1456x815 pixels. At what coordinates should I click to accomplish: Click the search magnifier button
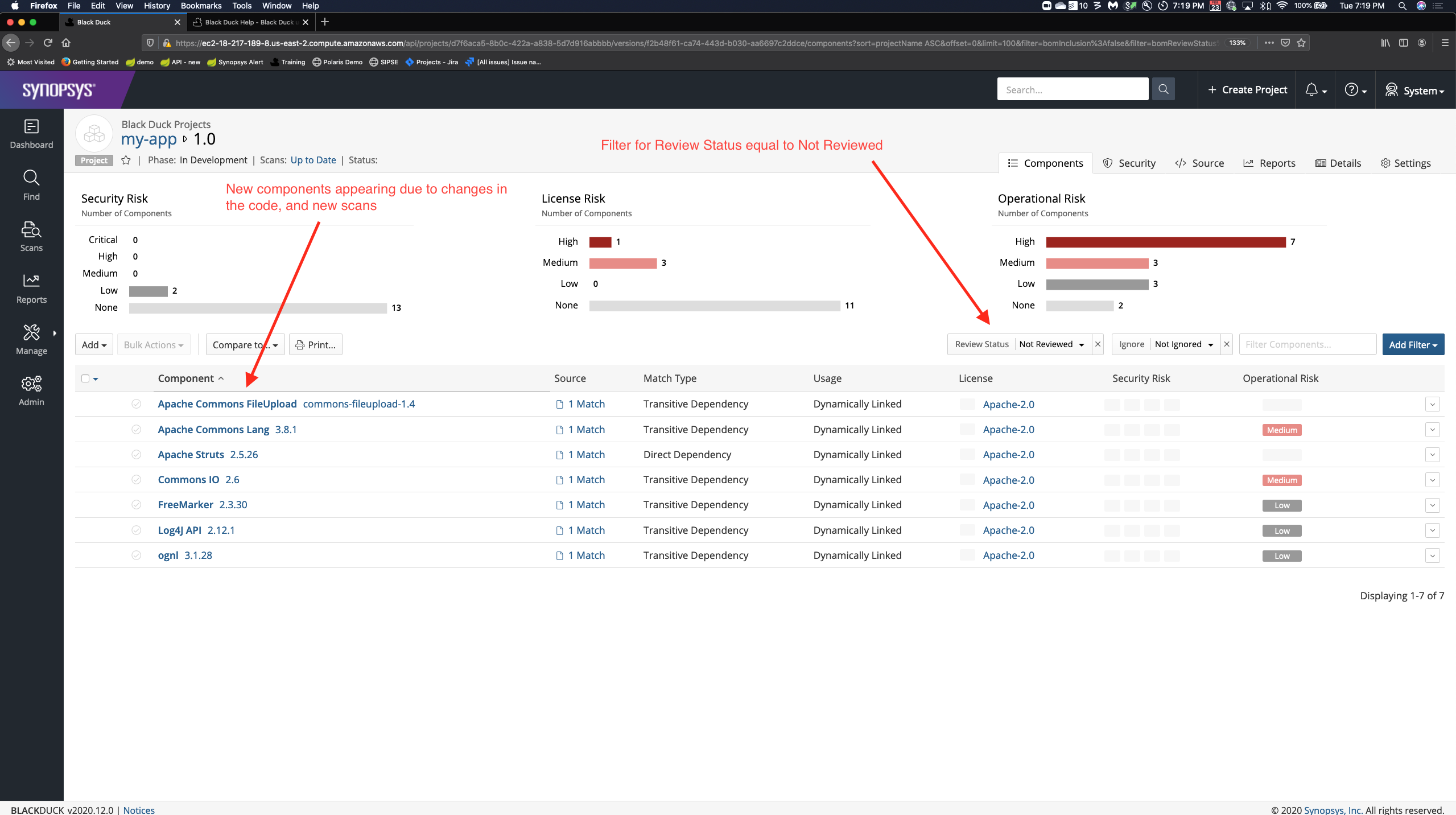1163,89
